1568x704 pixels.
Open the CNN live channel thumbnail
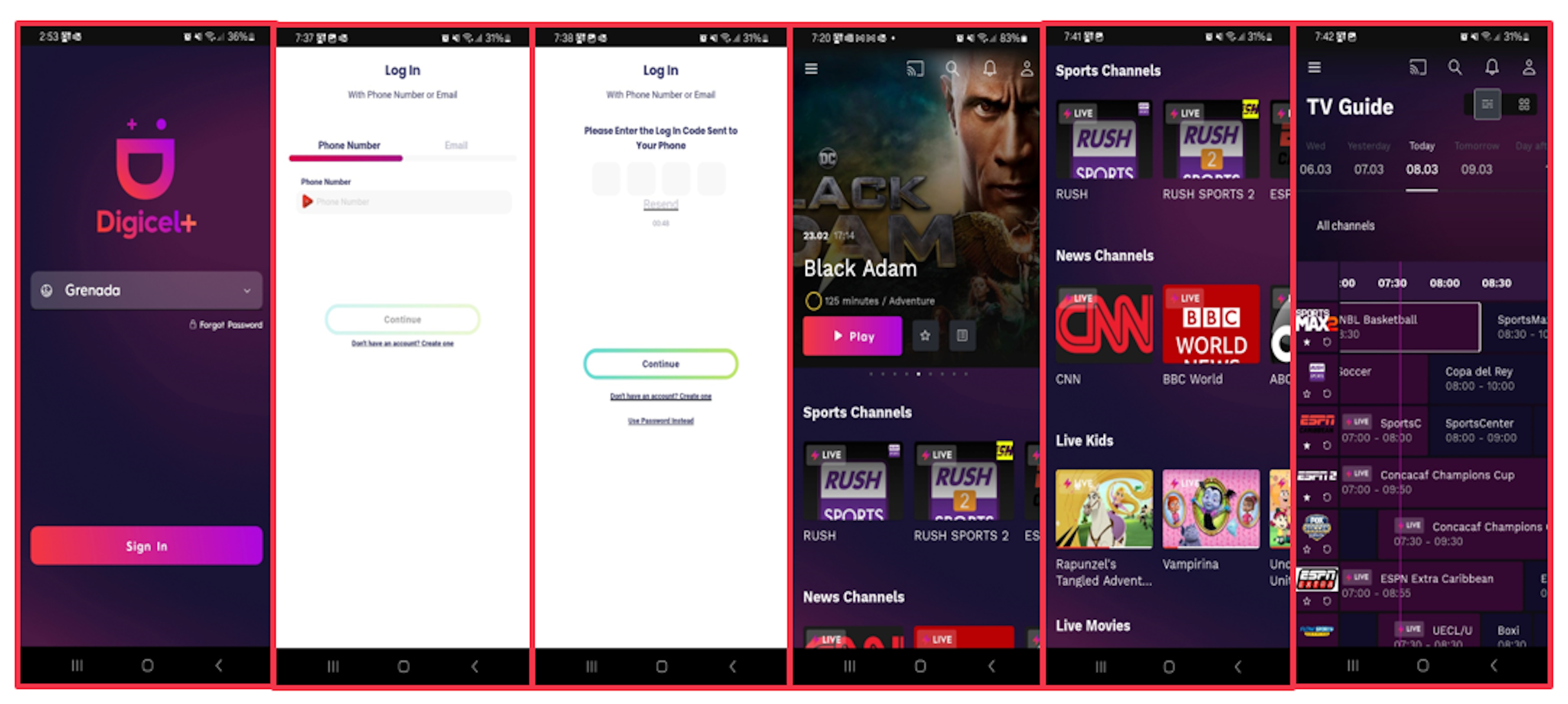click(1104, 324)
